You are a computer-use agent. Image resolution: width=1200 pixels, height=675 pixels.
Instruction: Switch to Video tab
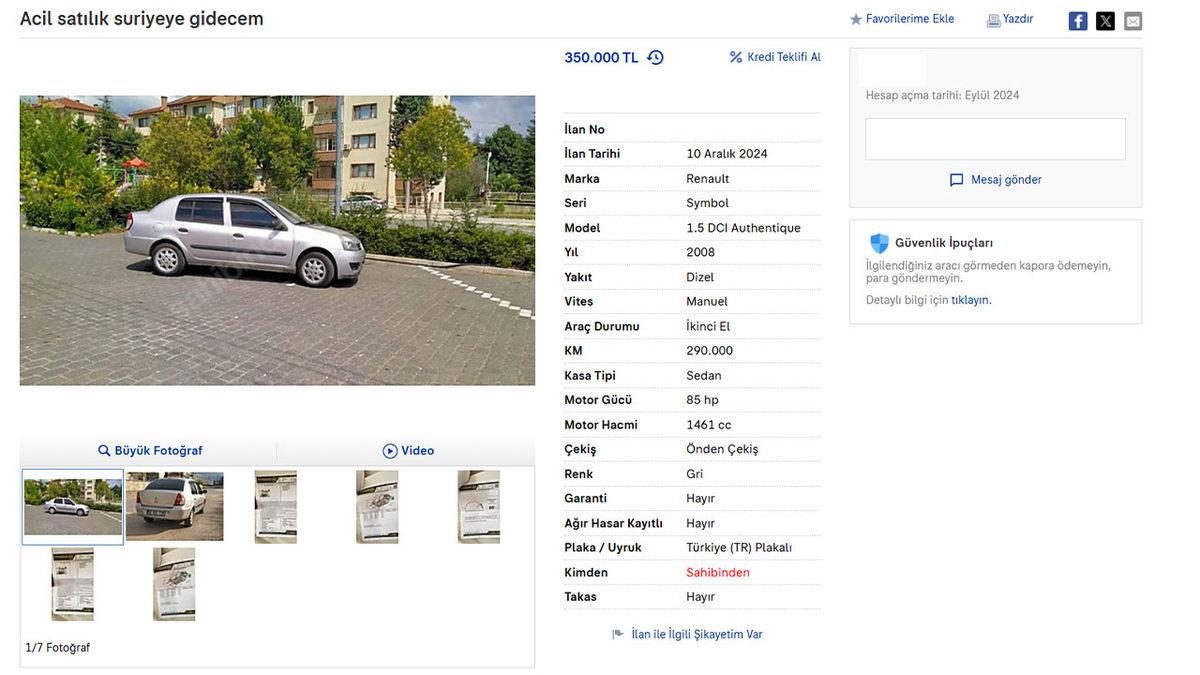point(408,451)
